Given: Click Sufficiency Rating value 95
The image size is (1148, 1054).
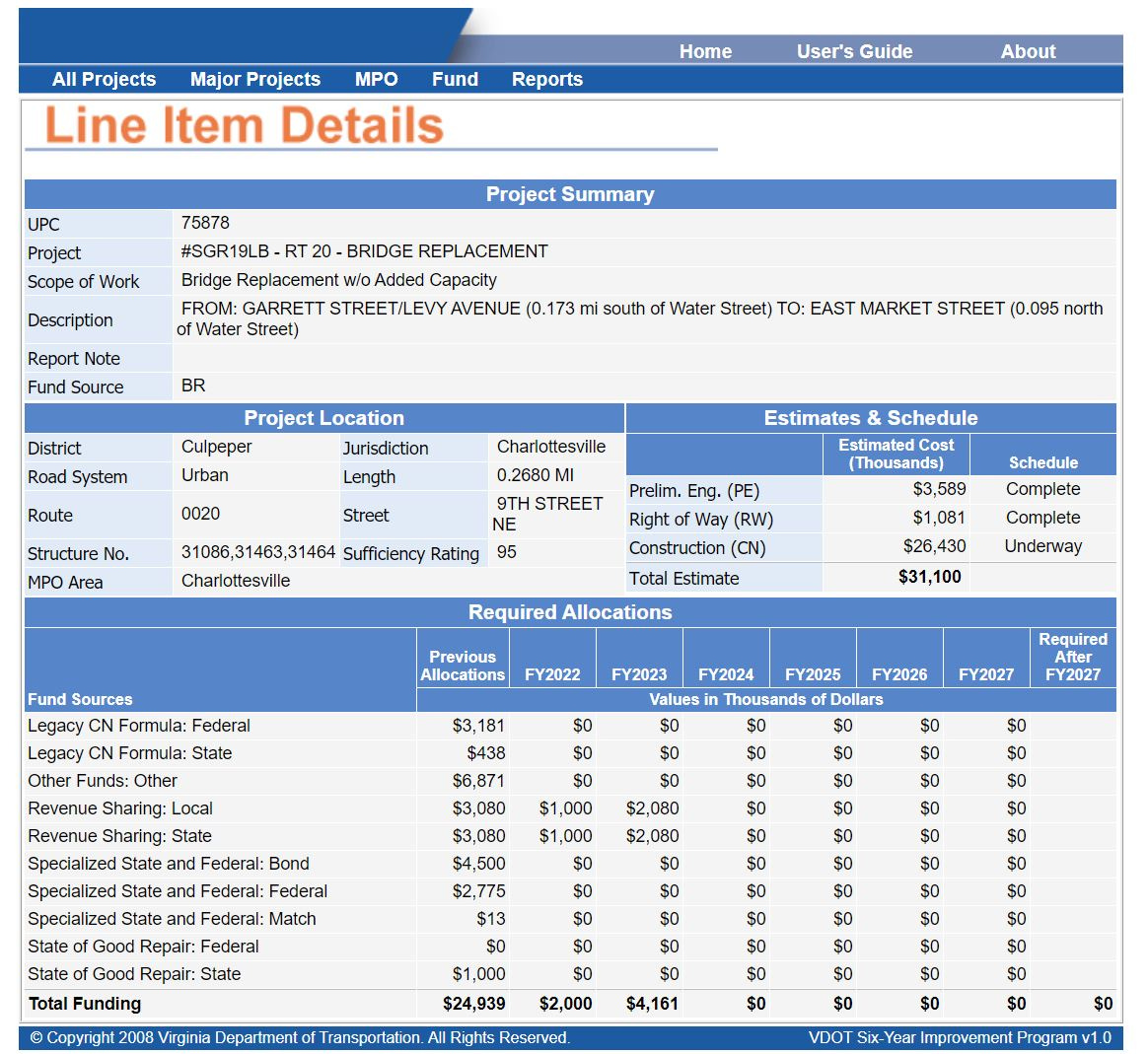Looking at the screenshot, I should click(507, 552).
